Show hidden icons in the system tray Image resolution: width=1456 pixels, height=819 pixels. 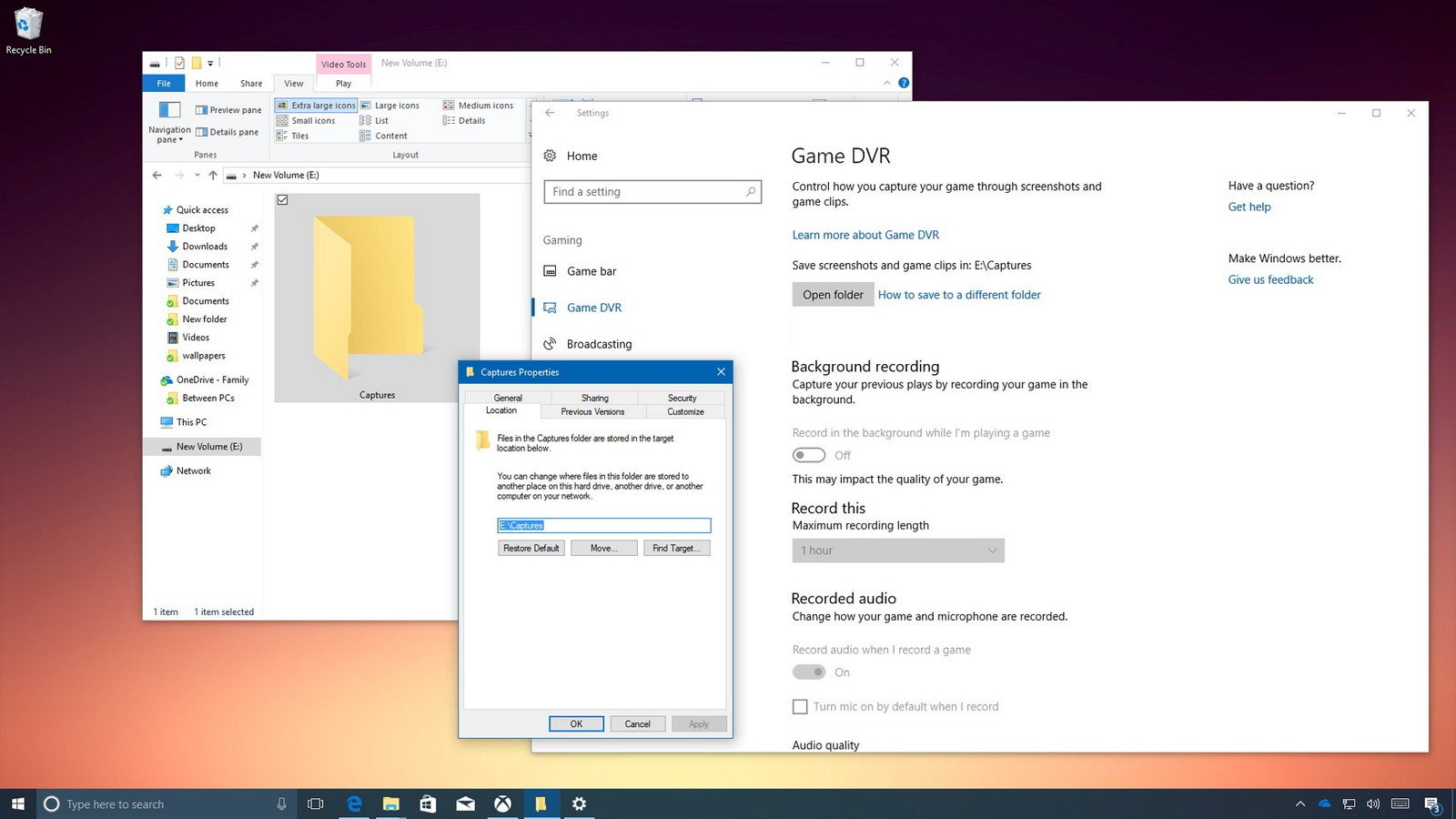tap(1300, 804)
